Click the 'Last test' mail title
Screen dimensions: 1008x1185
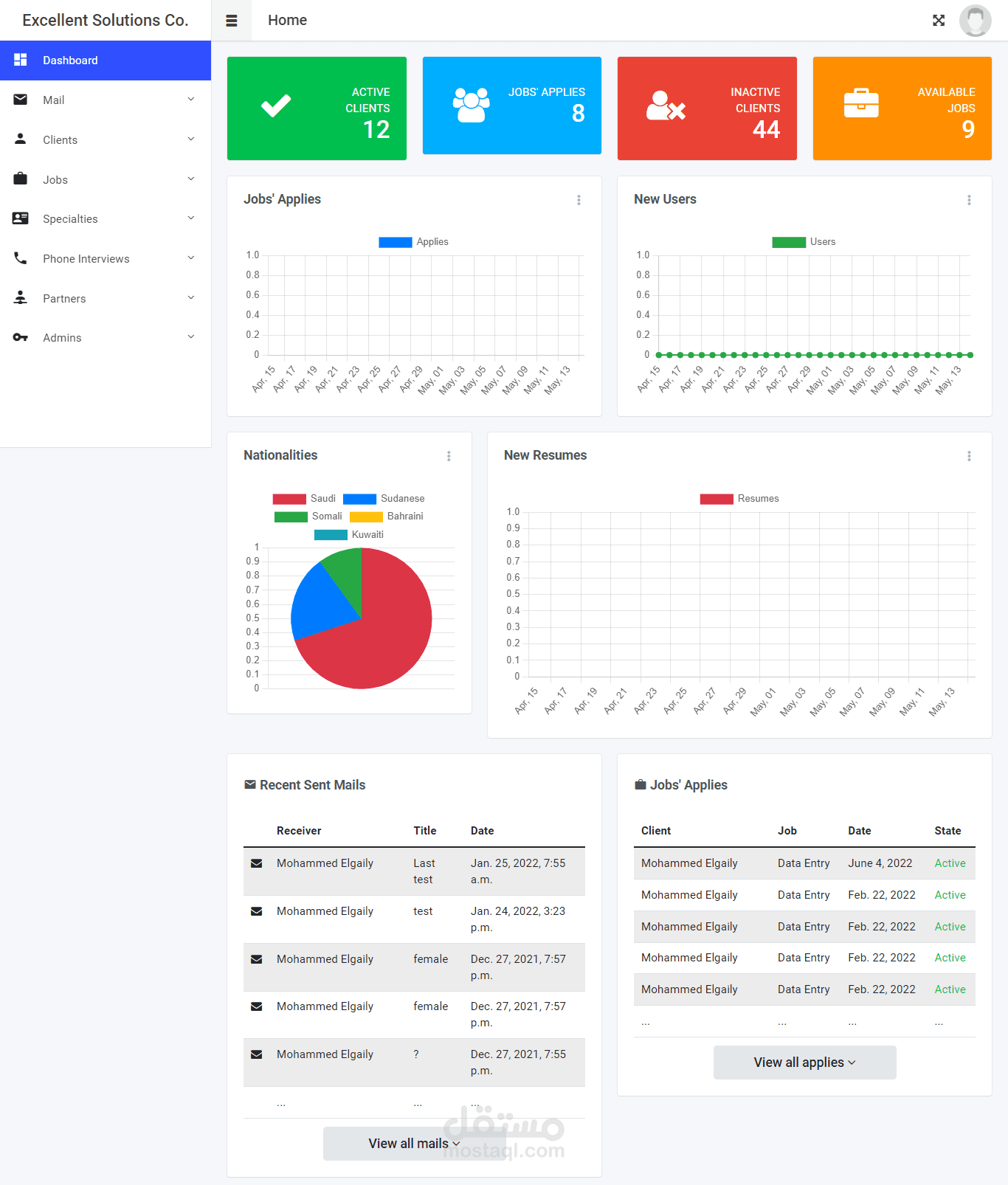(x=424, y=871)
